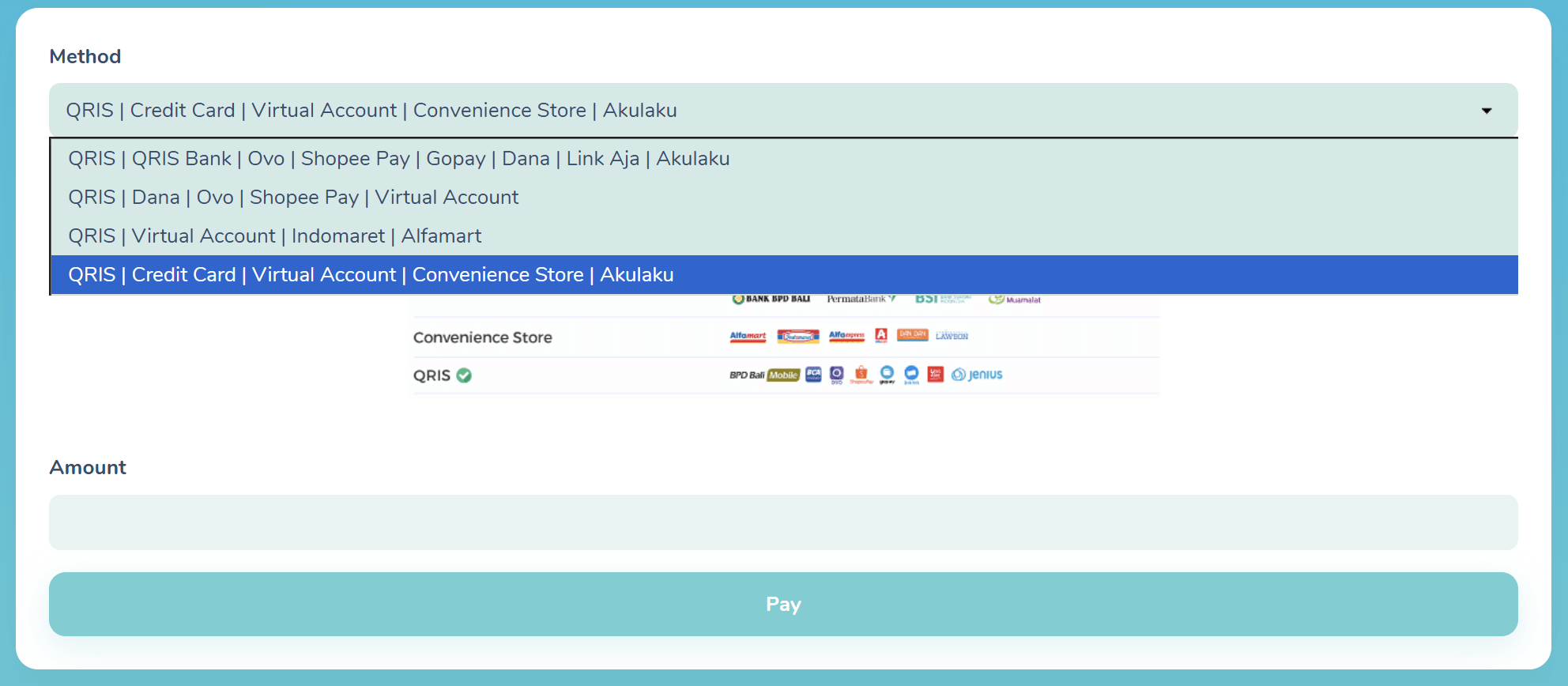The height and width of the screenshot is (686, 1568).
Task: Pick the highlighted Credit Card option
Action: point(371,275)
